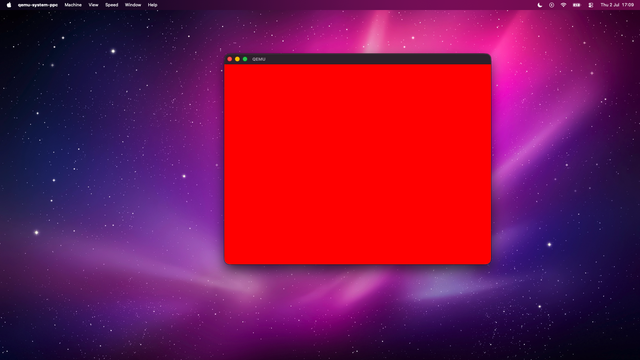Open the Machine menu
Screen dimensions: 640x360
click(x=73, y=5)
